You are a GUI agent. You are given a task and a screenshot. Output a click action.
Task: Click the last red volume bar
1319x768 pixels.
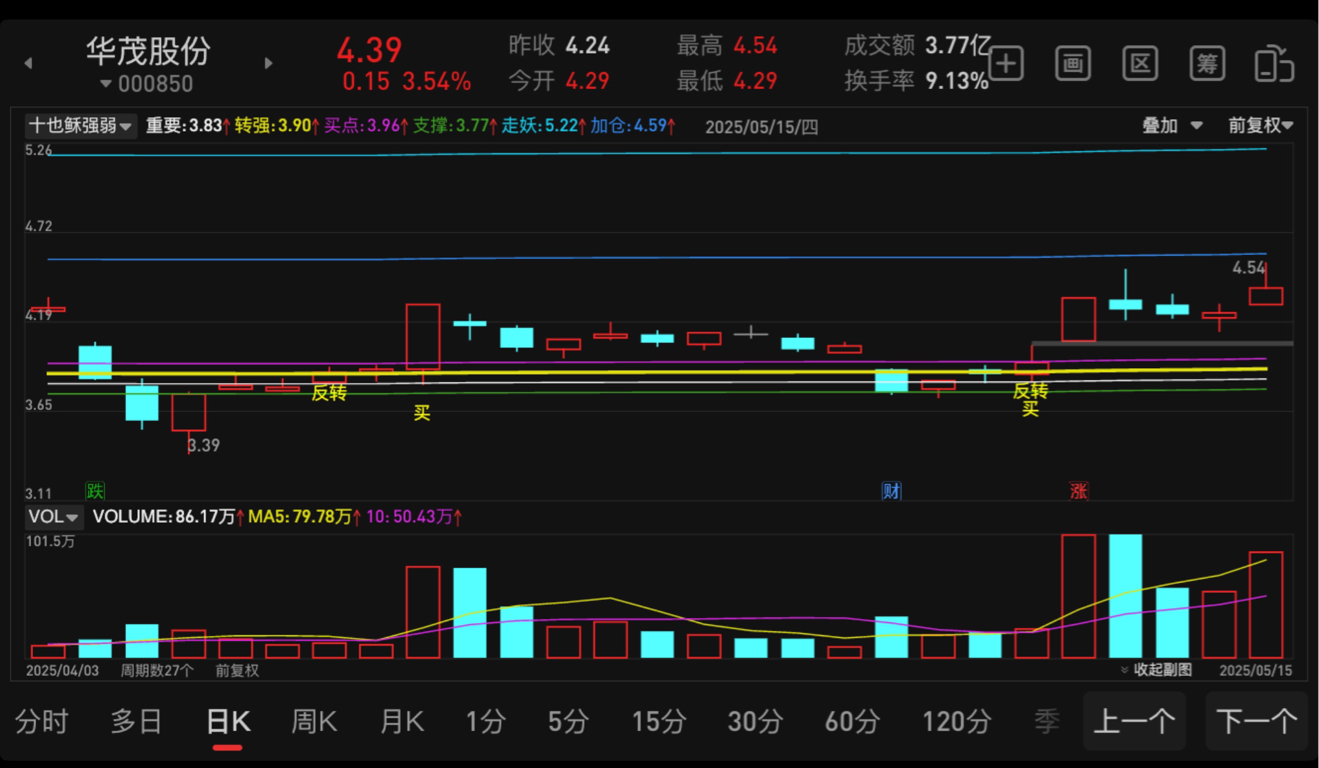click(x=1266, y=604)
